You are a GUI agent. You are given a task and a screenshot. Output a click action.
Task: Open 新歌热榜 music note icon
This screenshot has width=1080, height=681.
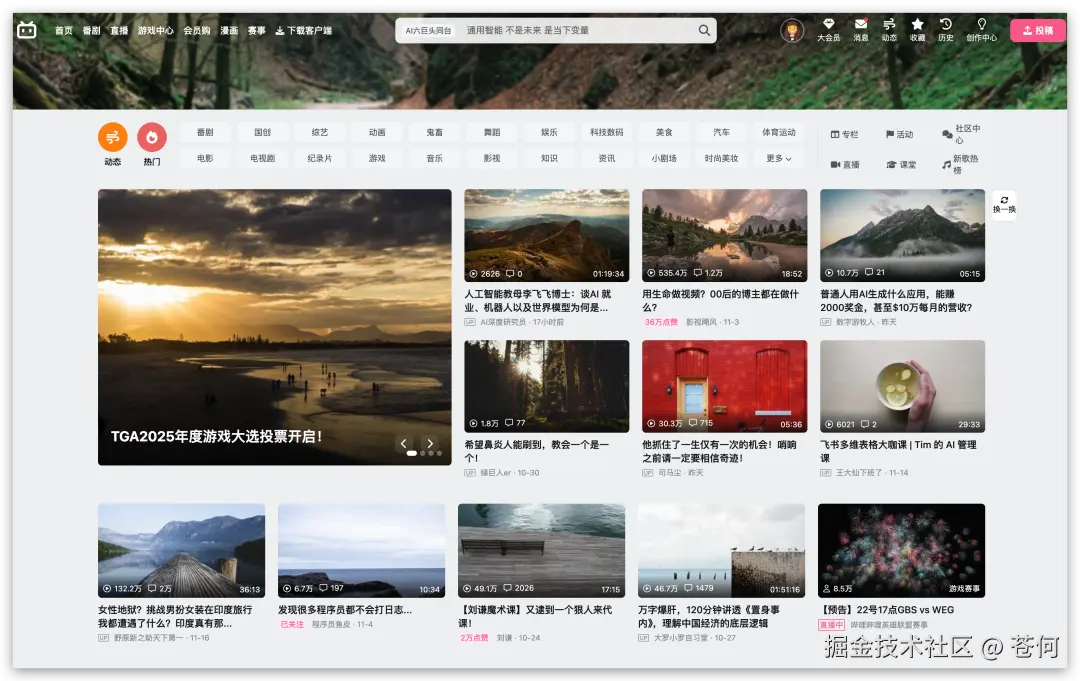tap(947, 165)
